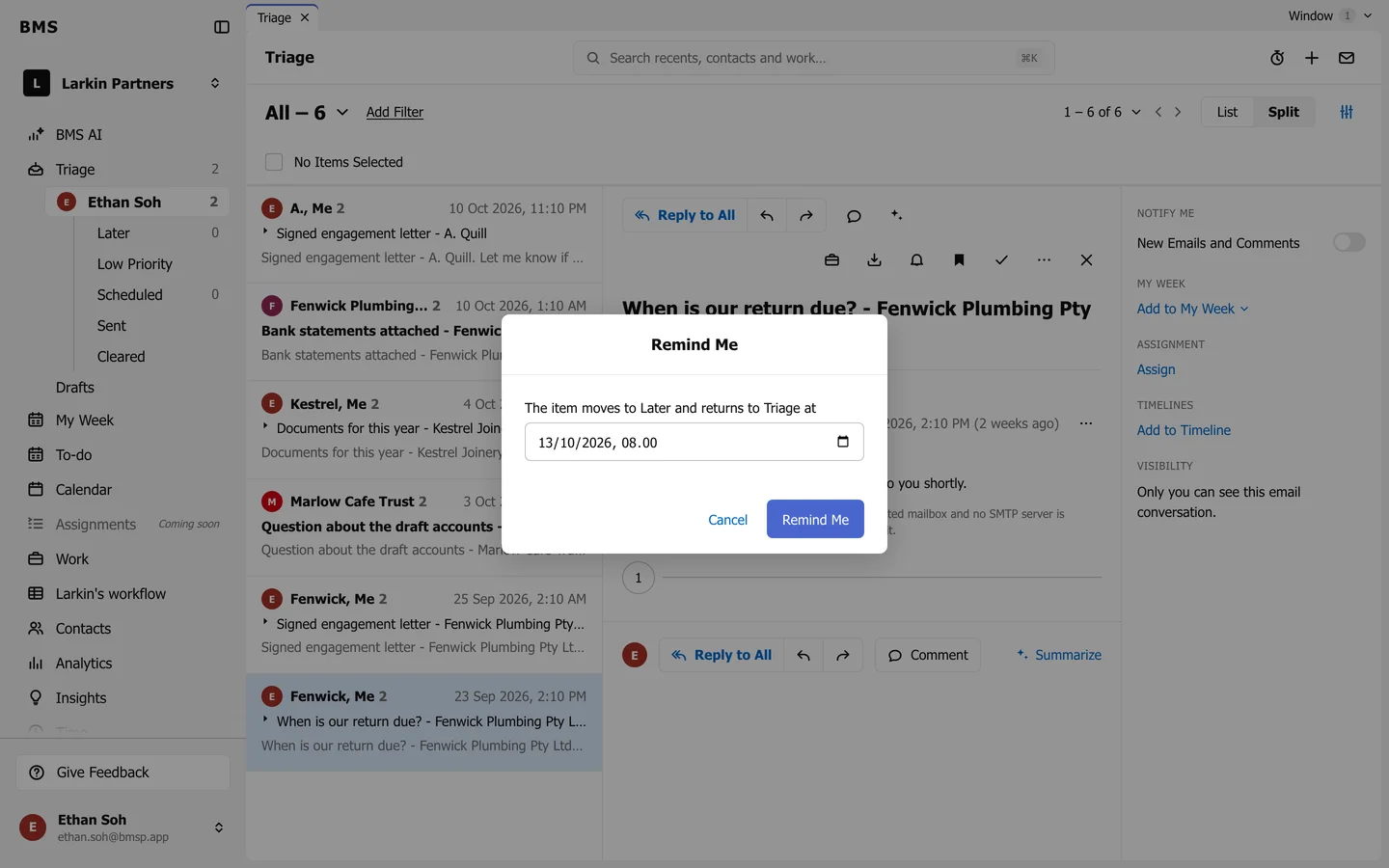The image size is (1389, 868).
Task: Open the compose mail envelope icon
Action: pyautogui.click(x=1347, y=58)
